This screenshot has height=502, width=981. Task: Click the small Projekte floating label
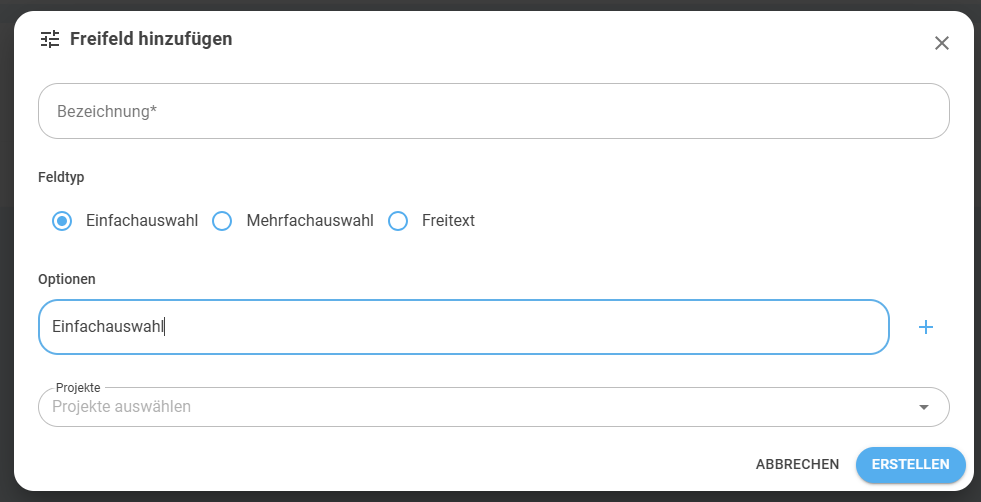(x=78, y=388)
